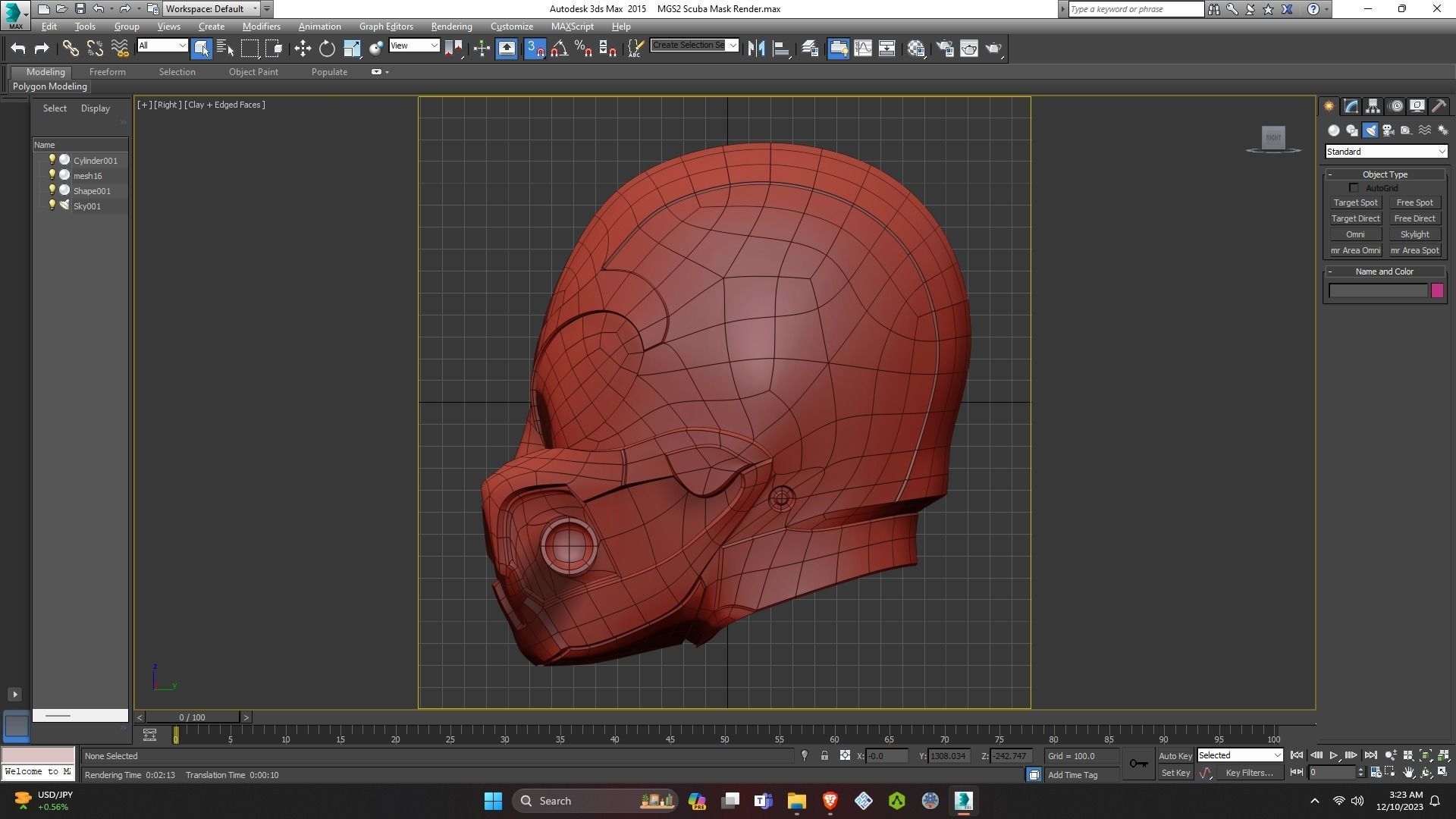The image size is (1456, 819).
Task: Open the Rendering menu
Action: (x=451, y=27)
